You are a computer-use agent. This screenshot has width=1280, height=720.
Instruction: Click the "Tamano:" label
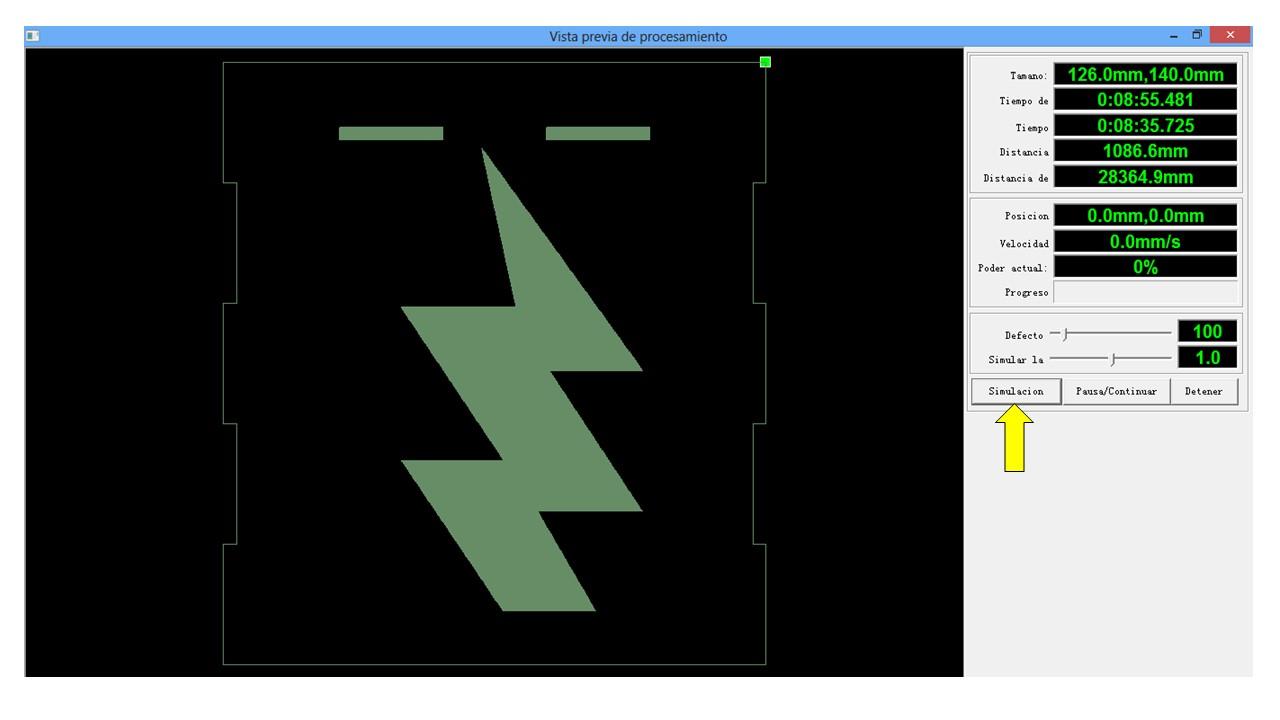(1029, 76)
